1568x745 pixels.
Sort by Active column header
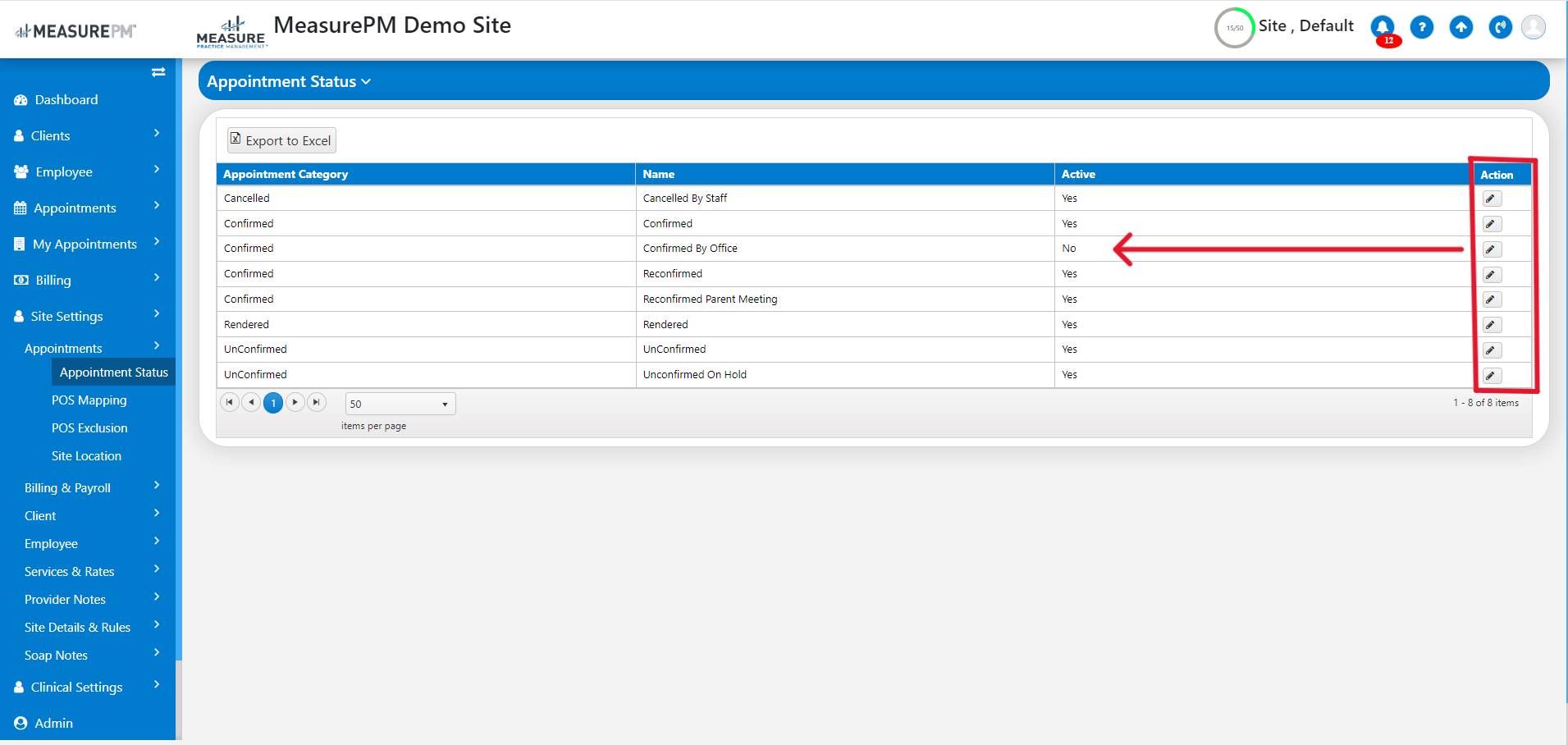(1264, 174)
